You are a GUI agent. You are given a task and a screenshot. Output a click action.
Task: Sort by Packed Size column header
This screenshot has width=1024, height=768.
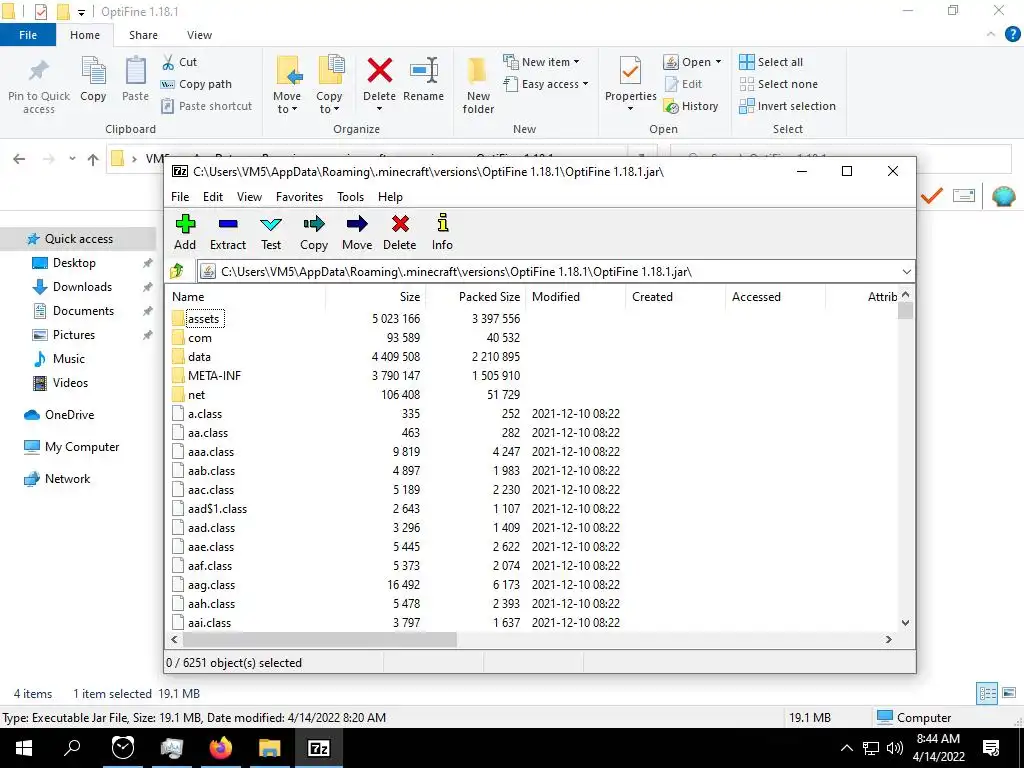click(x=476, y=296)
